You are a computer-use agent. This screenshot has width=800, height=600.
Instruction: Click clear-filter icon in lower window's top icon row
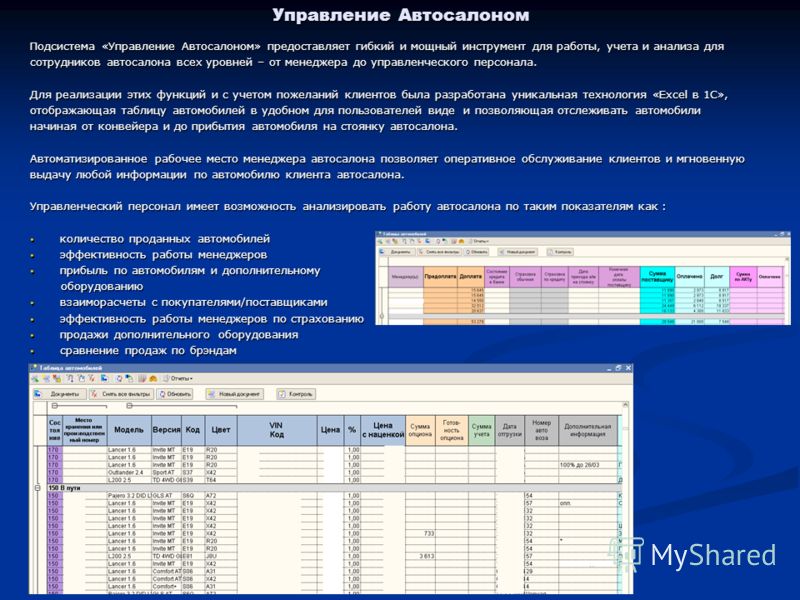92,379
